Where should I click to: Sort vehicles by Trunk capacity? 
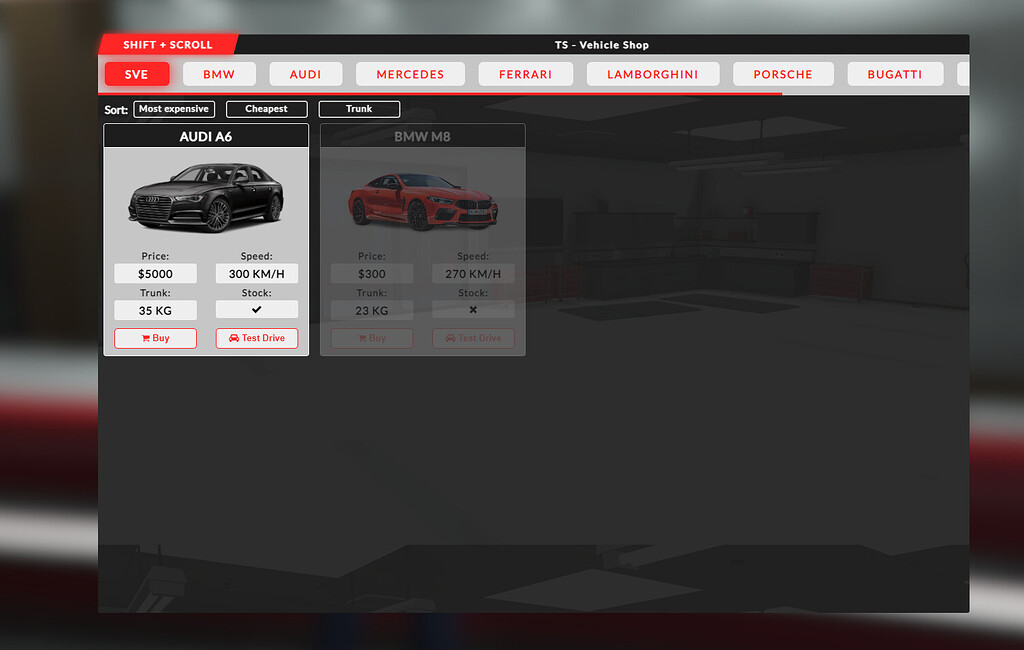tap(359, 108)
